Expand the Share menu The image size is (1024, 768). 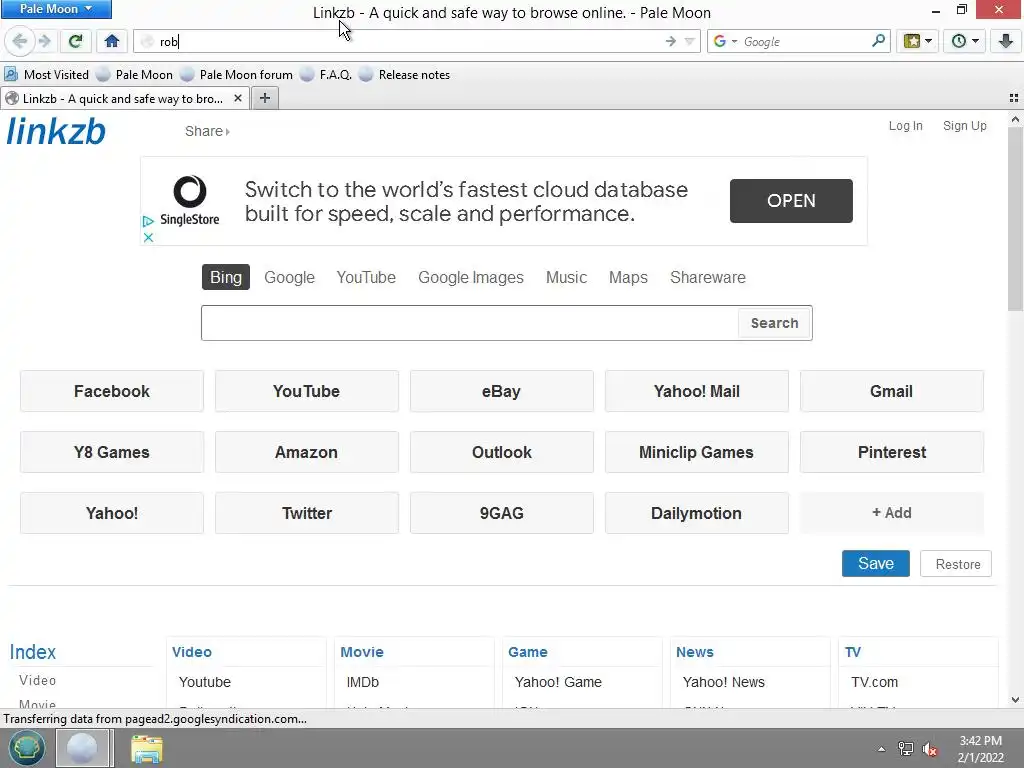coord(207,131)
